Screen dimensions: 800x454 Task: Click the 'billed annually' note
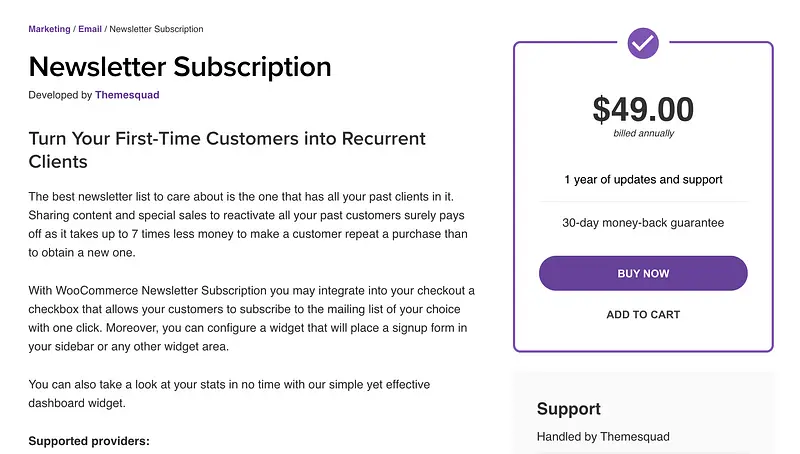click(x=643, y=133)
